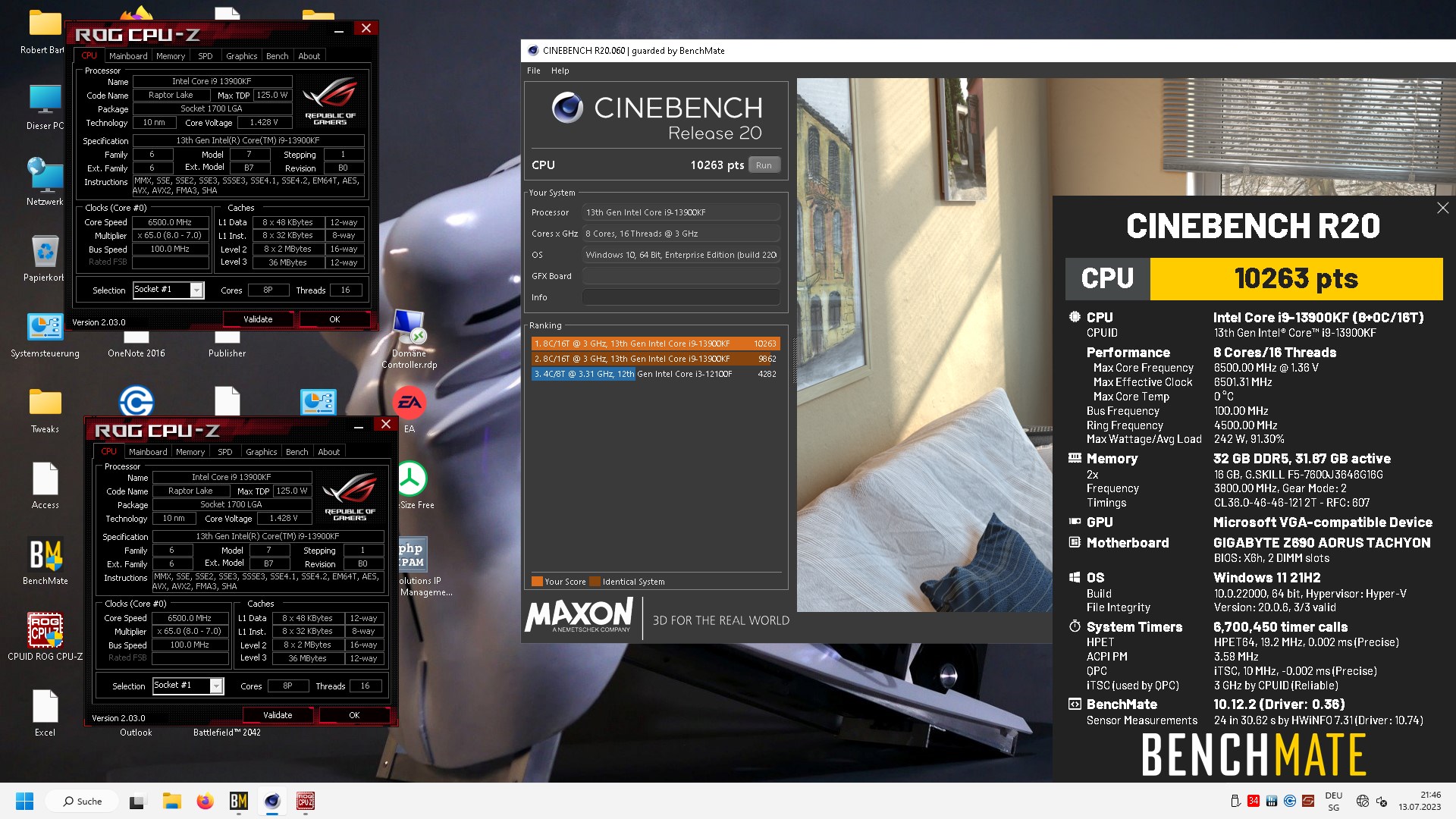Open the Help menu in Cinebench

560,71
